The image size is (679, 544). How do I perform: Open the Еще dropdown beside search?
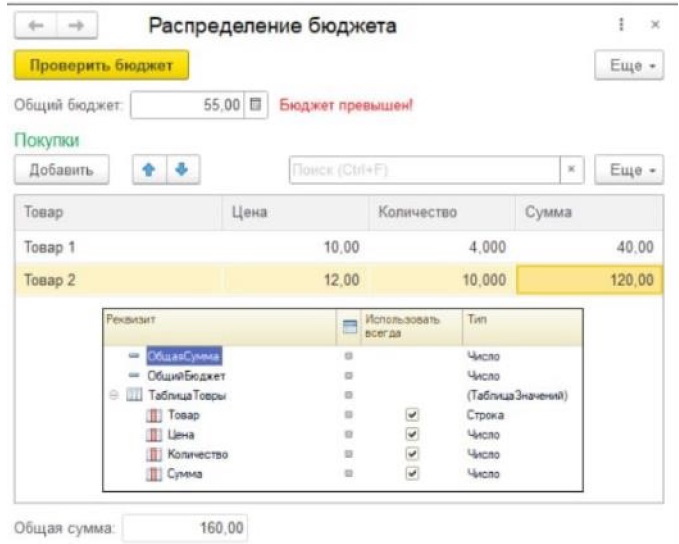click(x=628, y=170)
